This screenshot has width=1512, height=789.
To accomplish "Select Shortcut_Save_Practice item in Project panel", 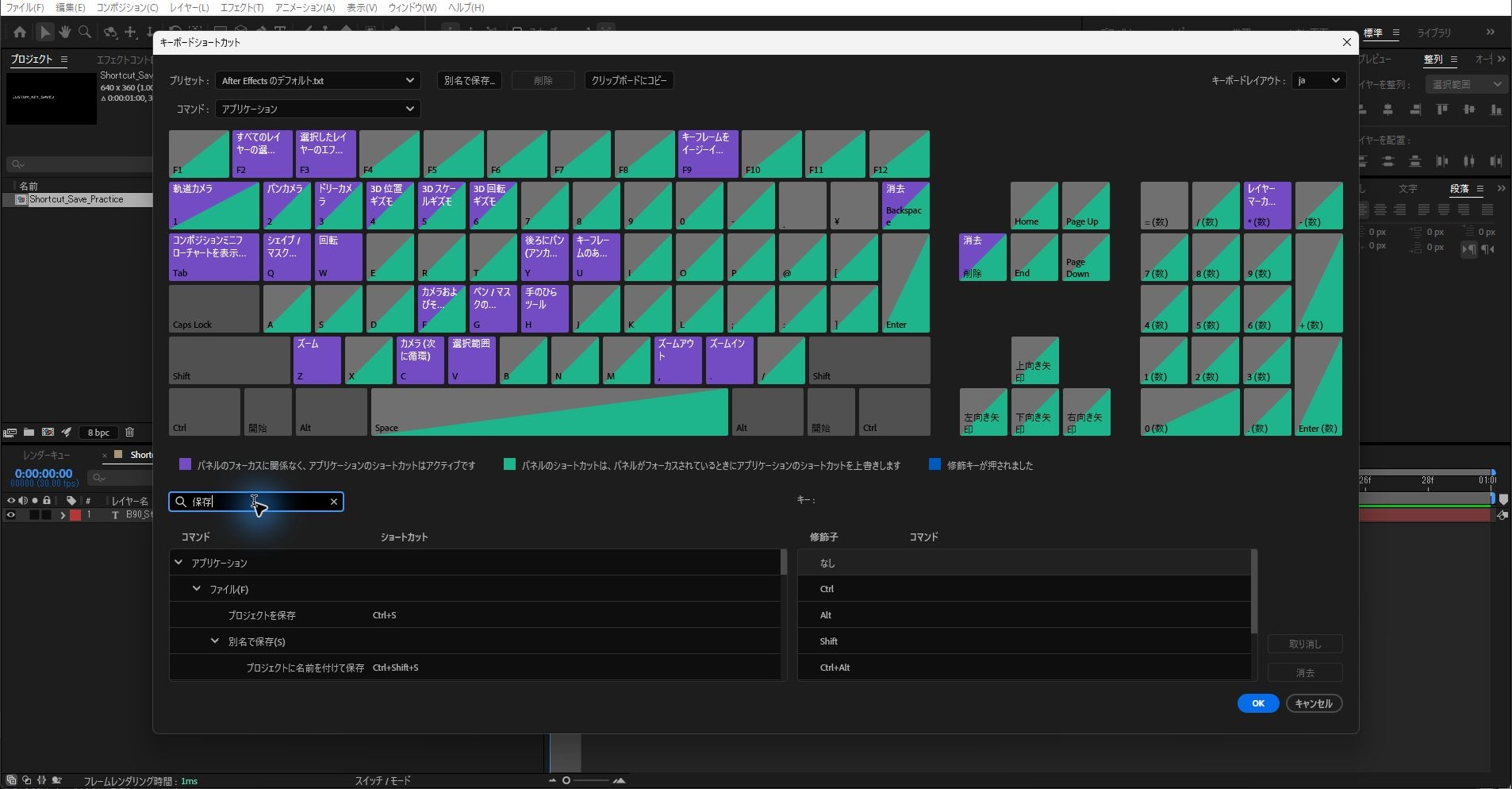I will tap(76, 199).
